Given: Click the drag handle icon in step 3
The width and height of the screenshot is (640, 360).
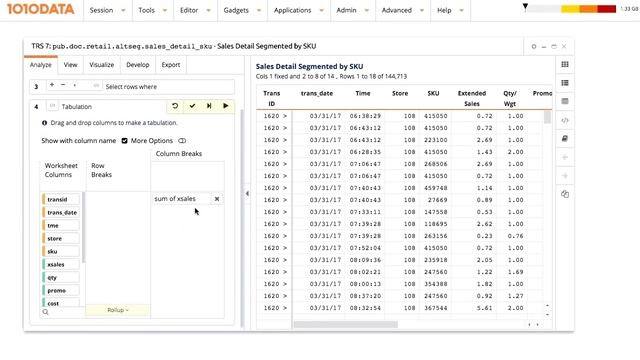Looking at the screenshot, I should tap(96, 85).
